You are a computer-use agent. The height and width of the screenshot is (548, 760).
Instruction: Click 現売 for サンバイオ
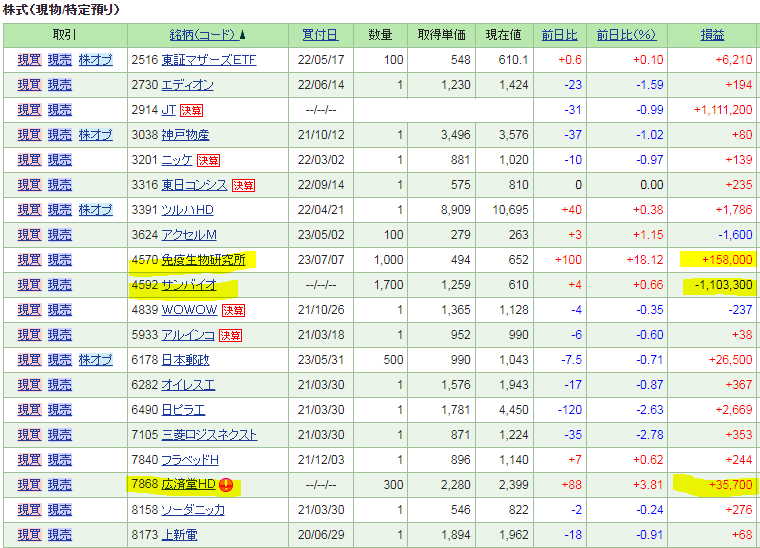pos(60,285)
